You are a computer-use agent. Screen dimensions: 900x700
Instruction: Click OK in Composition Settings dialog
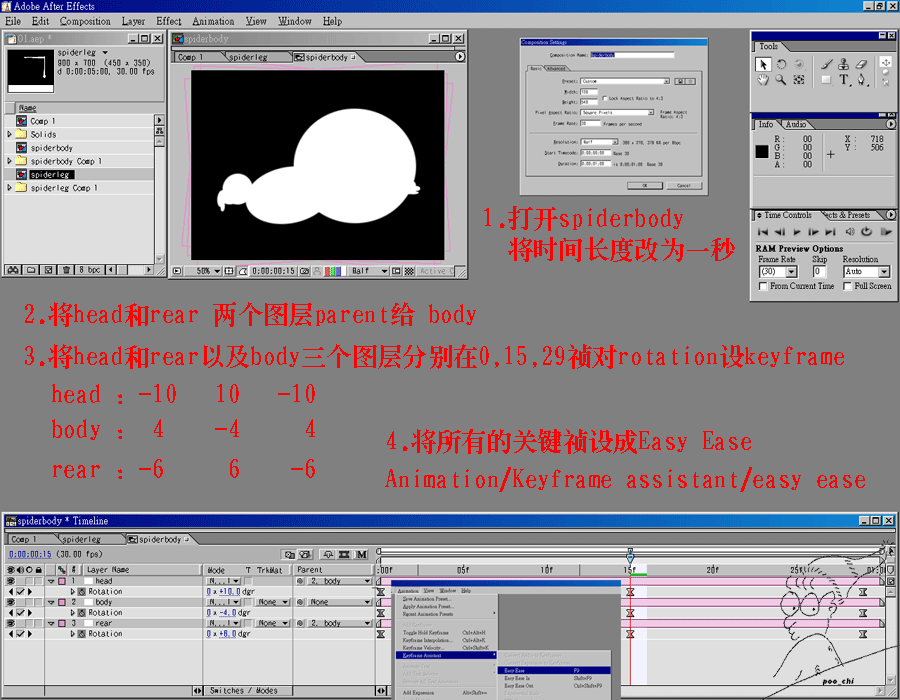pos(645,186)
